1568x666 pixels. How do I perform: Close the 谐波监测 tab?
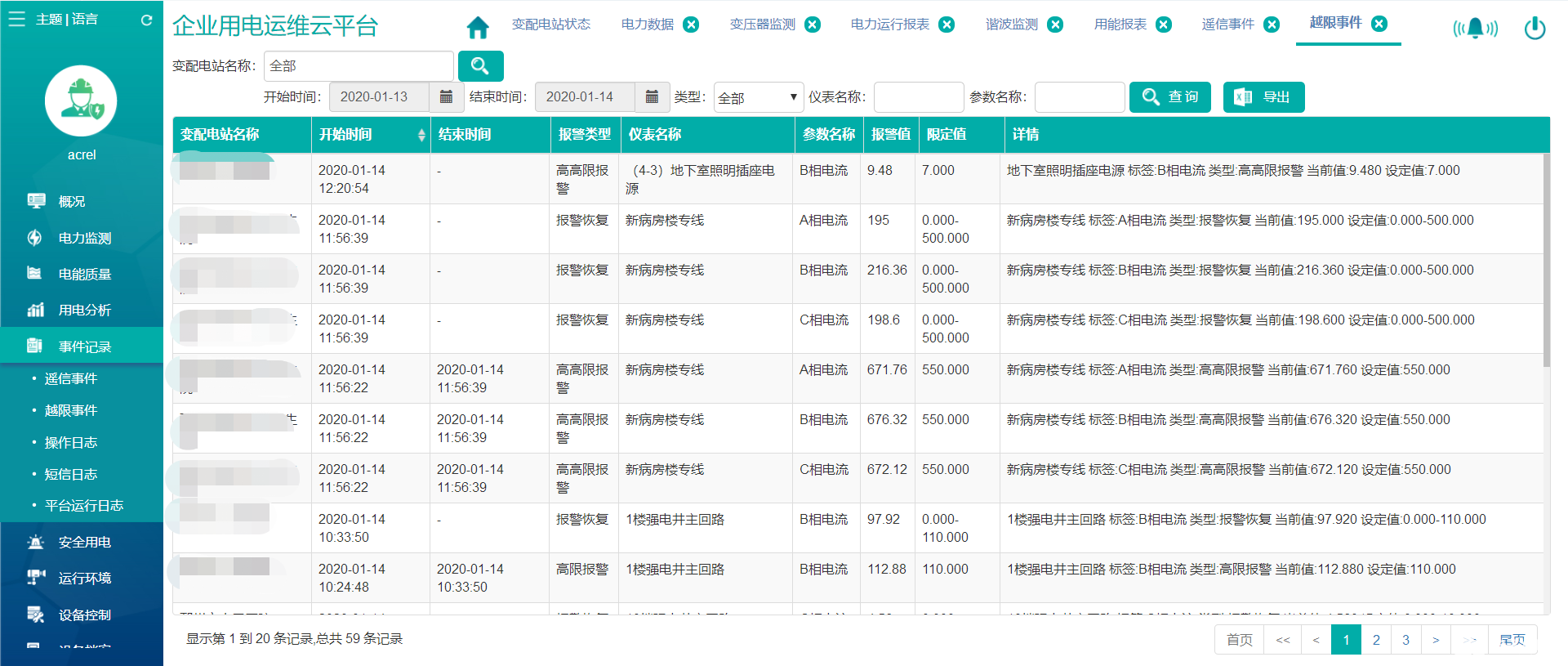[x=1055, y=25]
